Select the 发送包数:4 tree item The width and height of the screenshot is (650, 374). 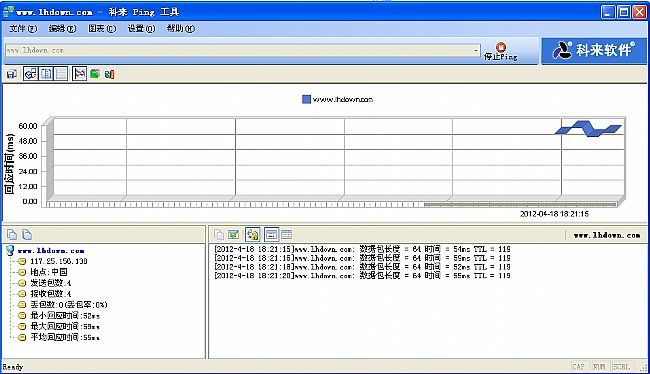(x=51, y=283)
